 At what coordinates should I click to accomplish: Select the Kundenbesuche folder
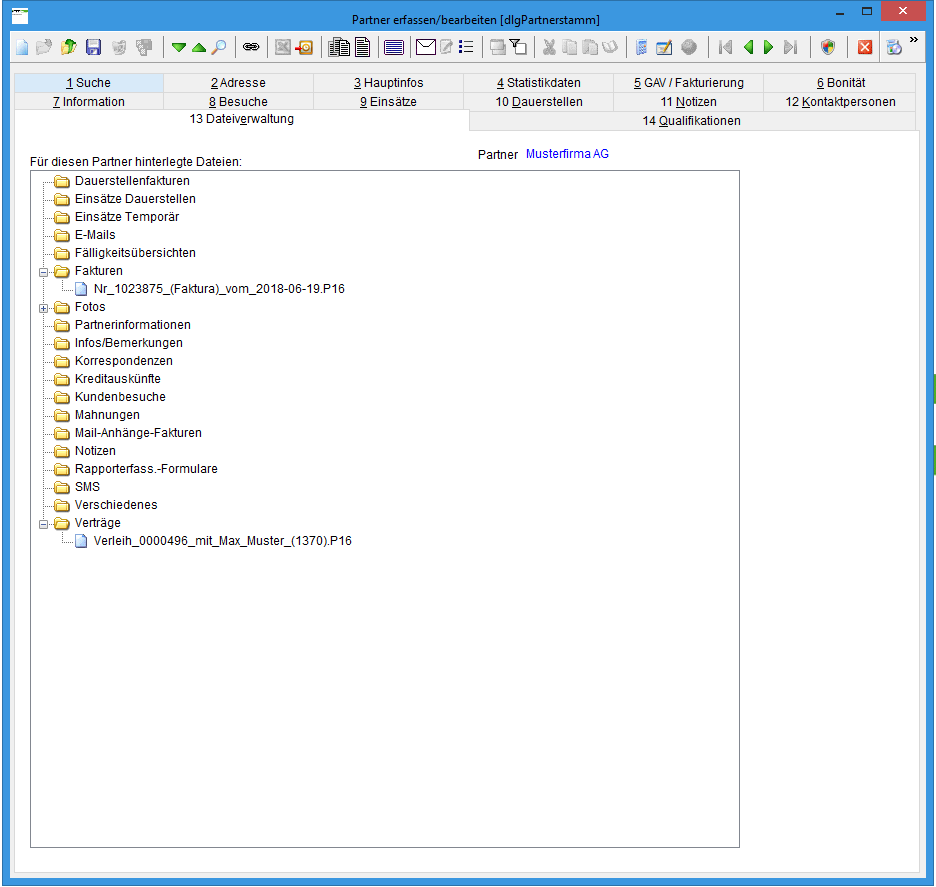pyautogui.click(x=120, y=396)
